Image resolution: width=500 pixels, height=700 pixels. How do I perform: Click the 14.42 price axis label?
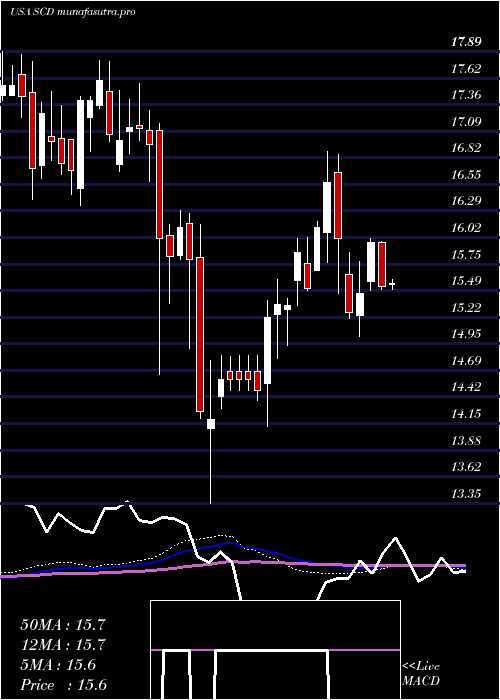tap(466, 387)
